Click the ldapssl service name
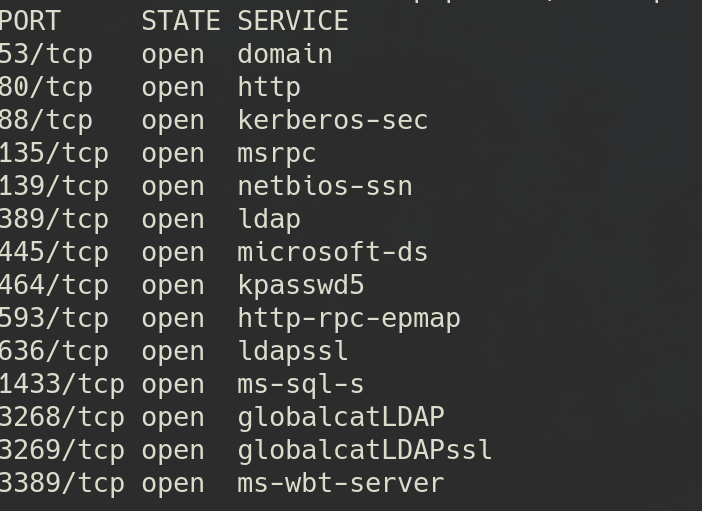This screenshot has width=702, height=511. (293, 351)
